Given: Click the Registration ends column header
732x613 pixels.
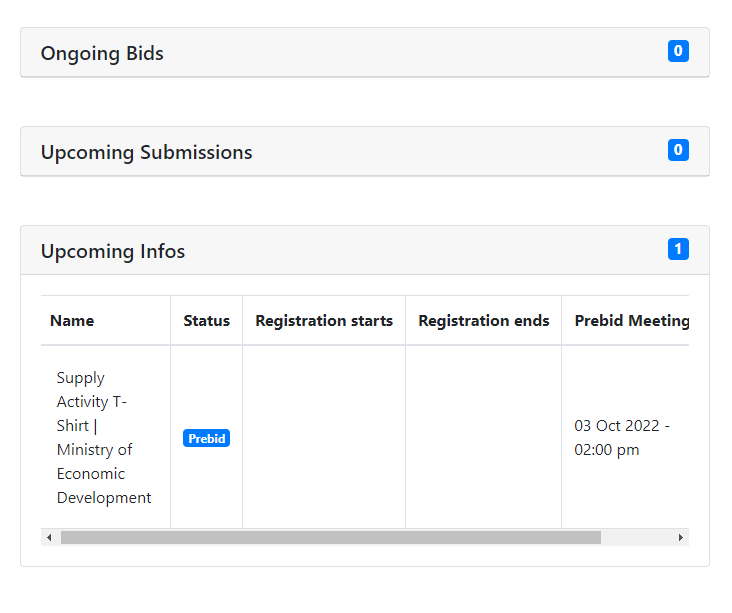Looking at the screenshot, I should (484, 320).
